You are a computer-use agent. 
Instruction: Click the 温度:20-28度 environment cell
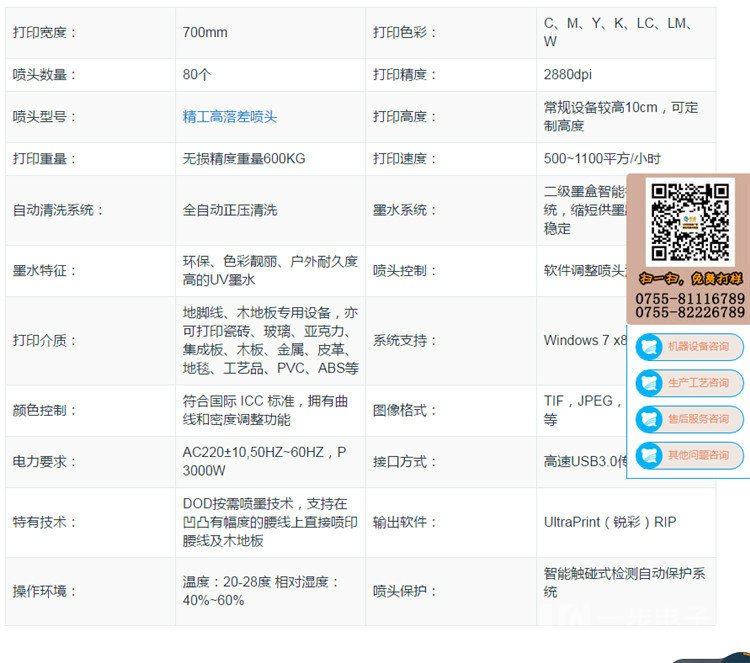pyautogui.click(x=260, y=591)
